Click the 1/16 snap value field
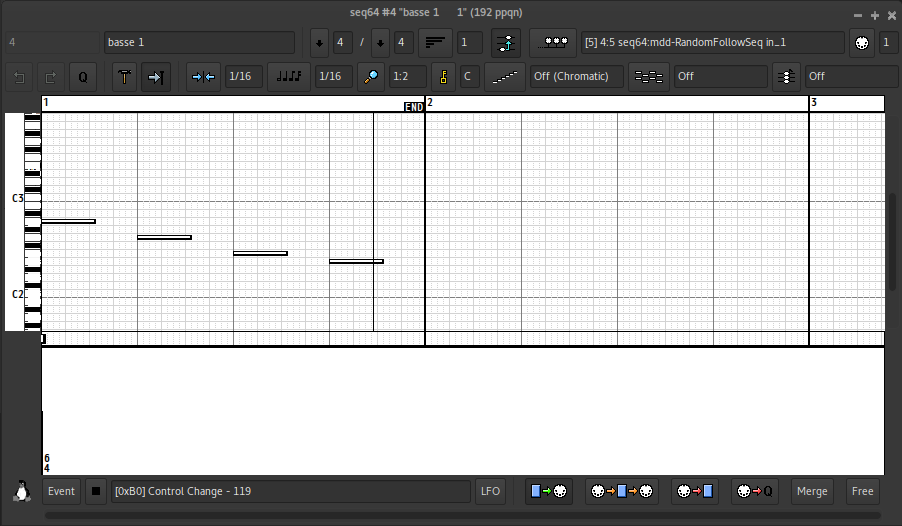This screenshot has width=902, height=526. [243, 77]
